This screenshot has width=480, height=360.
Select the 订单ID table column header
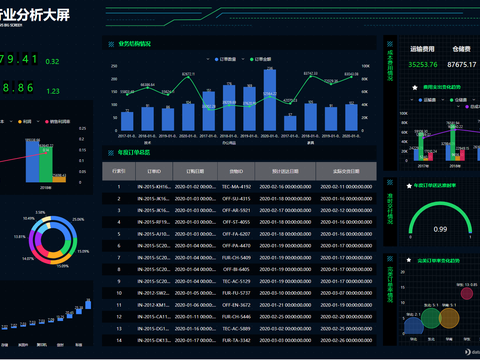tap(154, 171)
